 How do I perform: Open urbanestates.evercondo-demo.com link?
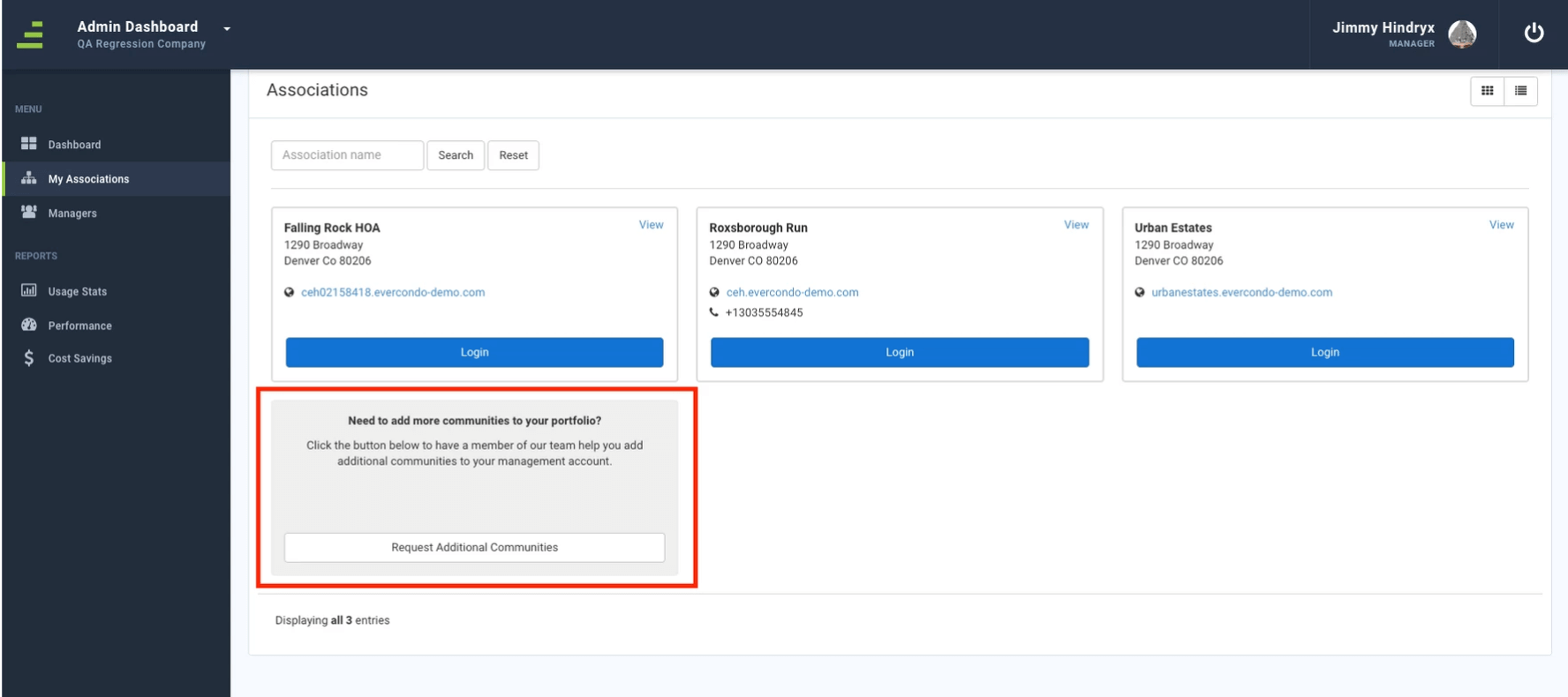coord(1241,292)
